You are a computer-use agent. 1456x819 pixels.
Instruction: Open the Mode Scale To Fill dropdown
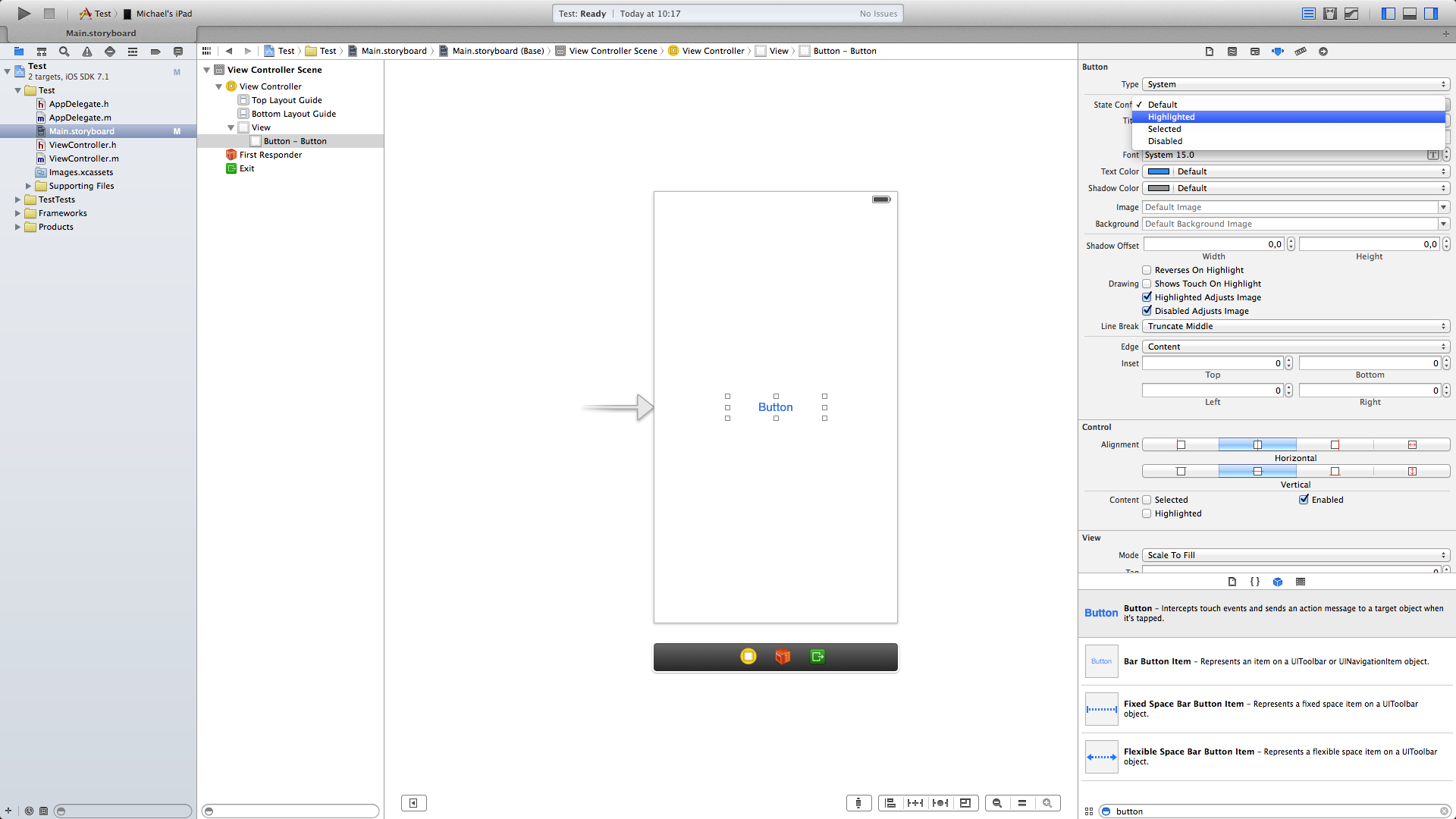tap(1295, 555)
